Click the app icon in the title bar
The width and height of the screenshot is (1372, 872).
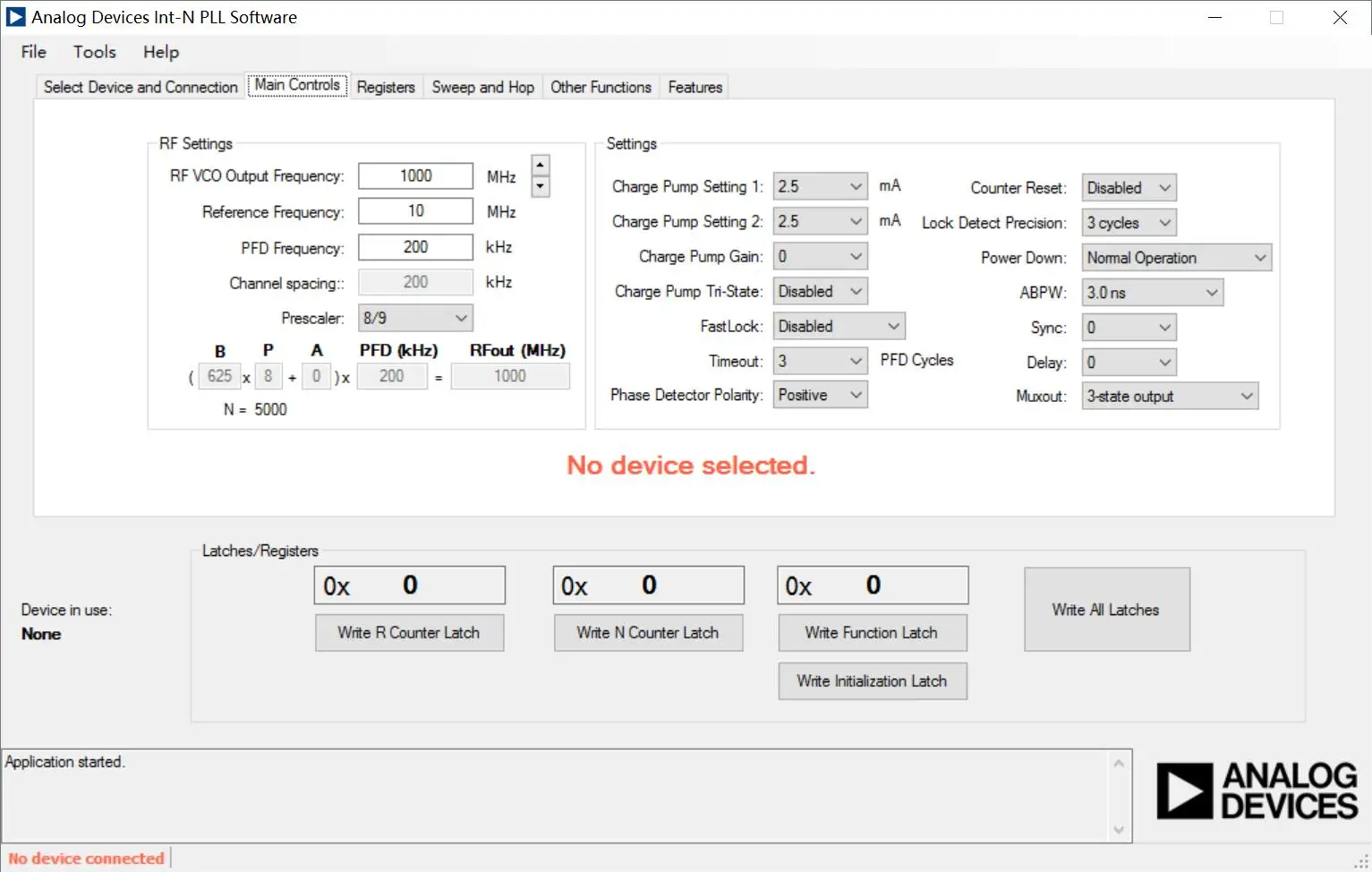[x=16, y=17]
